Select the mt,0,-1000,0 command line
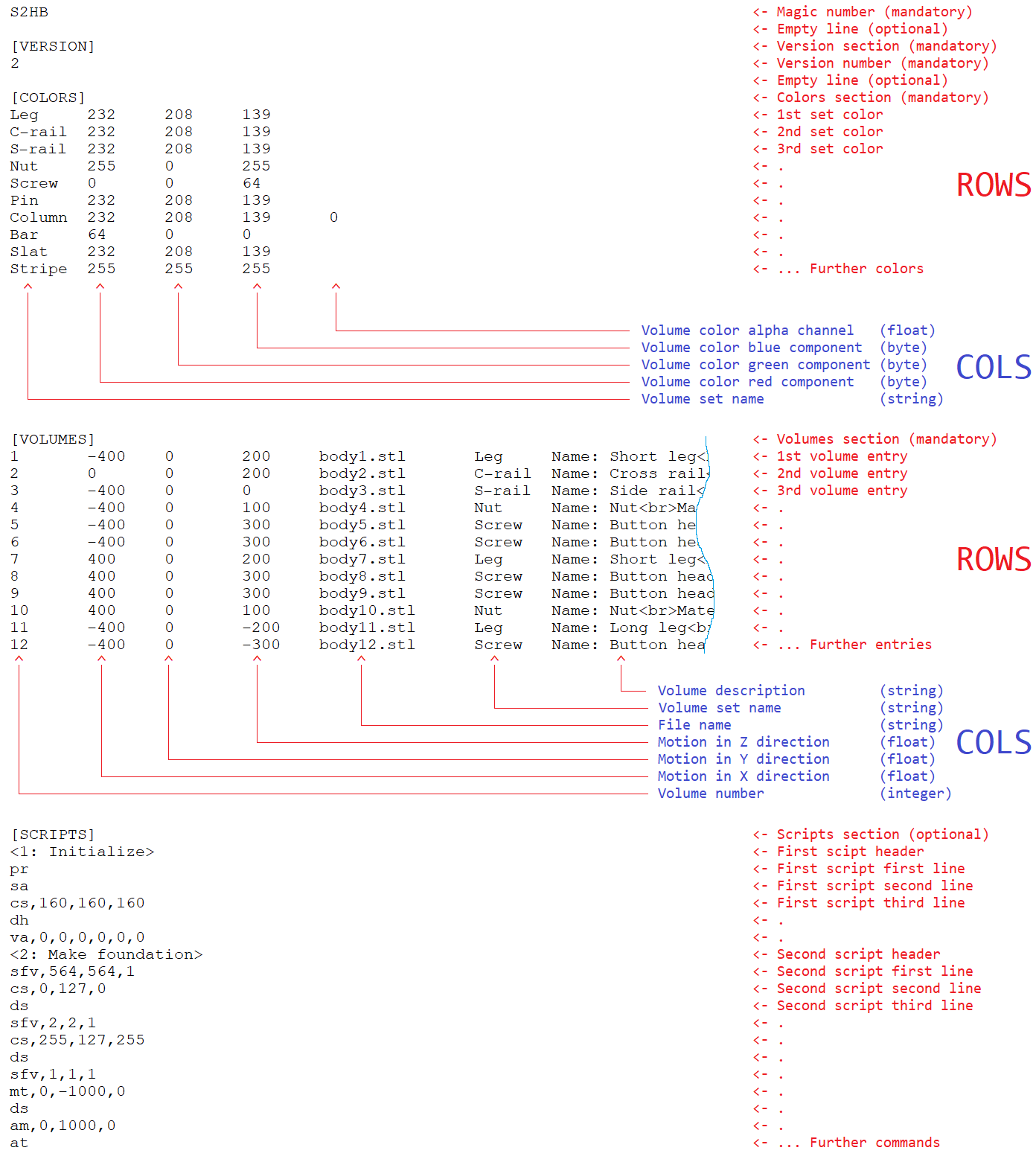The width and height of the screenshot is (1036, 1165). click(68, 1091)
